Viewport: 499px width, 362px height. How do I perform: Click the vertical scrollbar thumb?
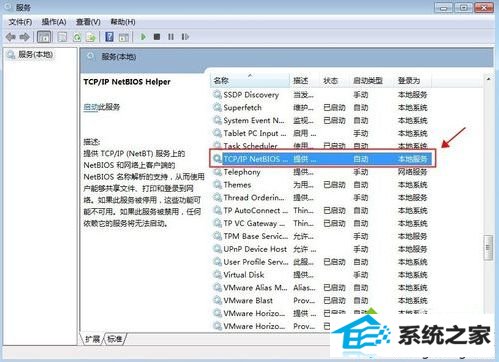488,248
